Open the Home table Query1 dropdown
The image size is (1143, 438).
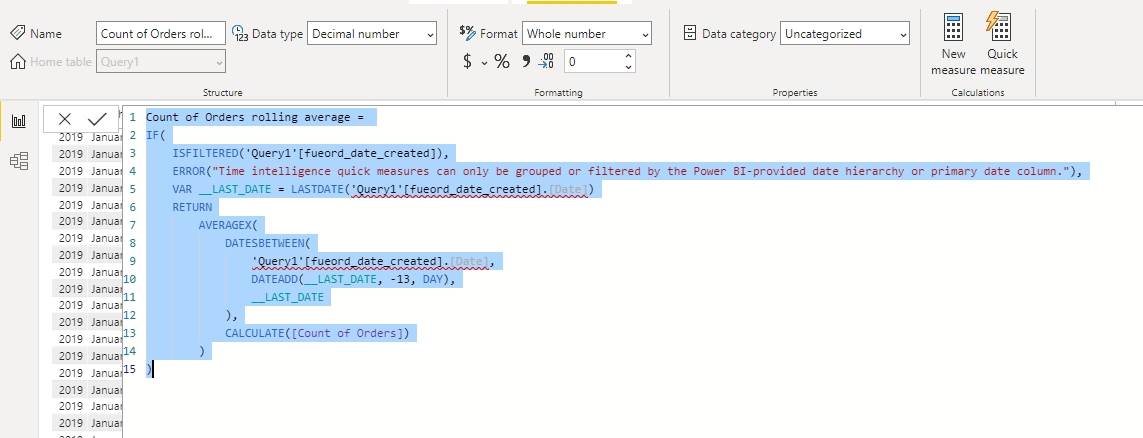160,62
